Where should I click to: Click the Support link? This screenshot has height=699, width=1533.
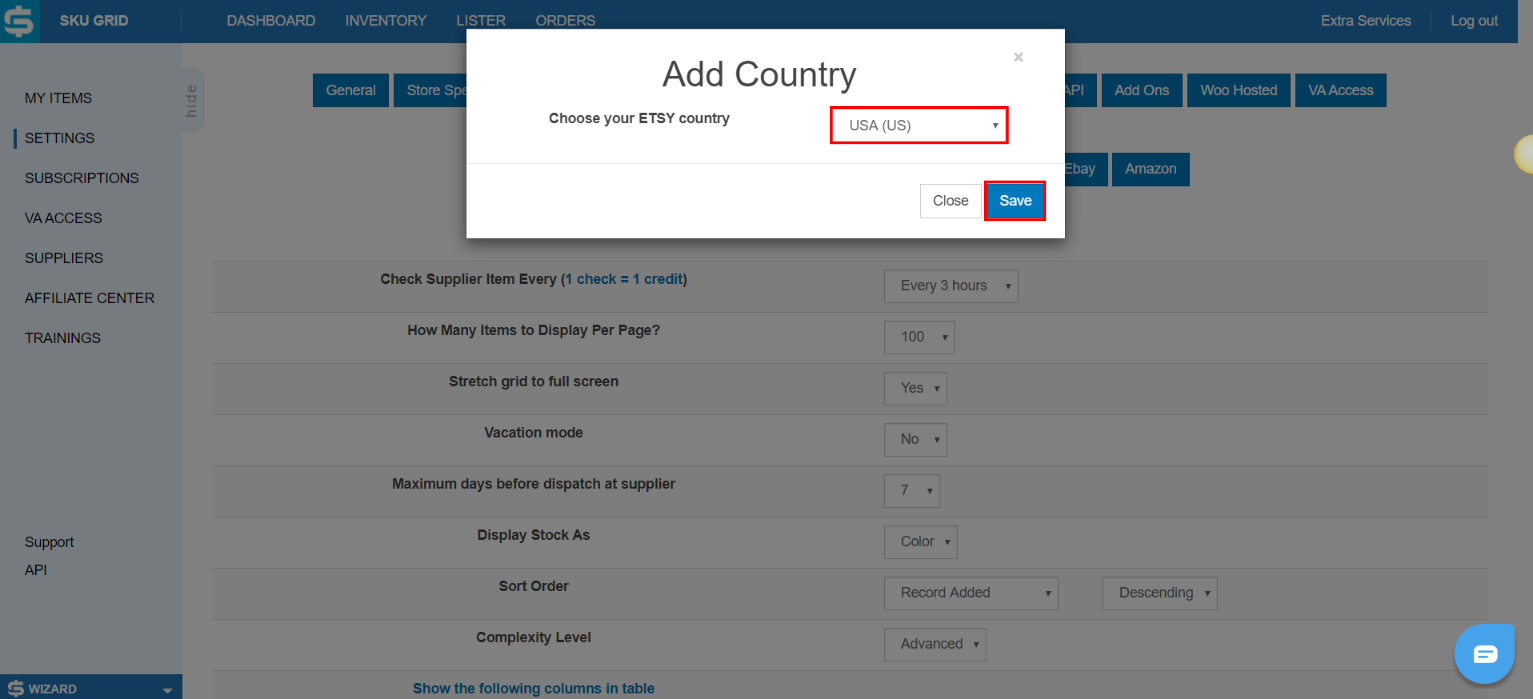point(49,542)
